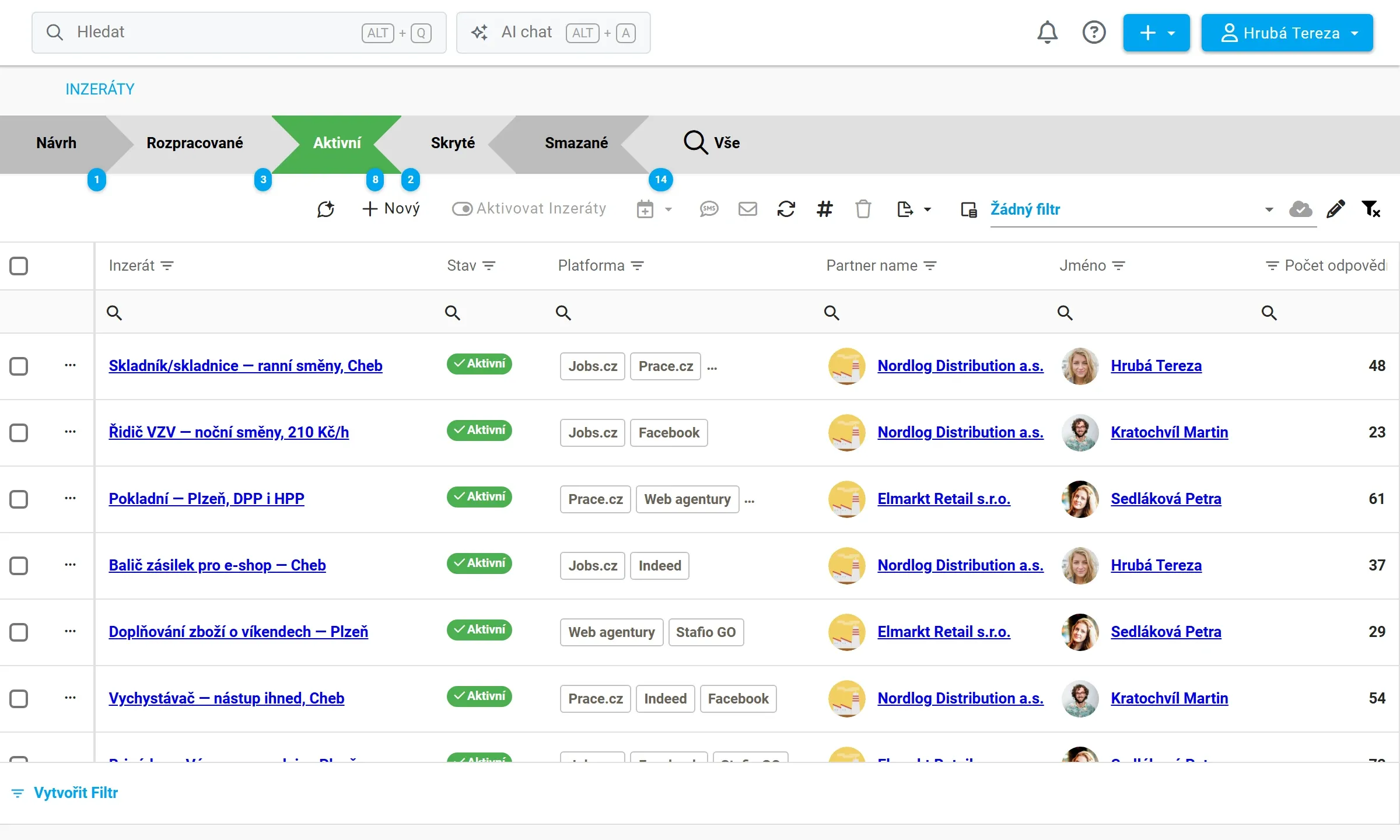Open Řidič VZV — noční směny listing
Screen dimensions: 1400x840
tap(229, 433)
